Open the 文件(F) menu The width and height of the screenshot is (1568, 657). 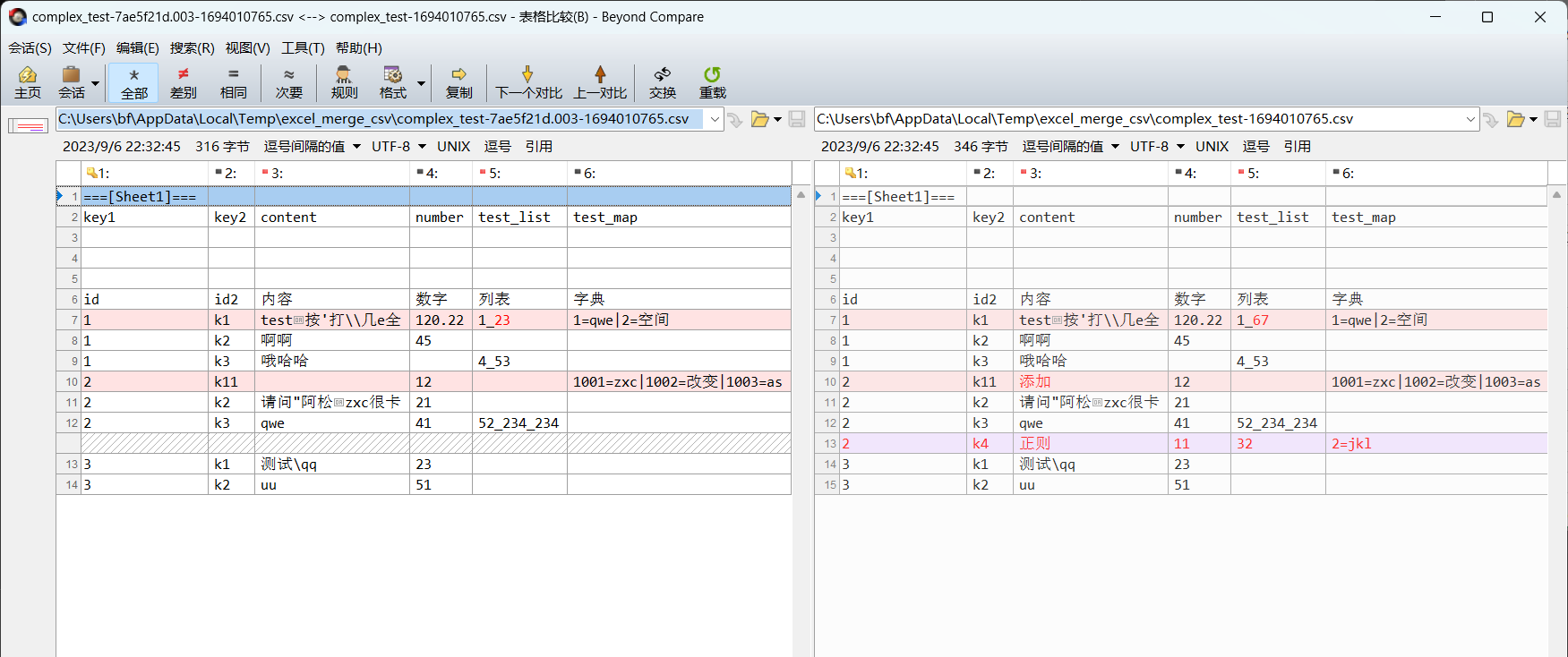pos(84,48)
